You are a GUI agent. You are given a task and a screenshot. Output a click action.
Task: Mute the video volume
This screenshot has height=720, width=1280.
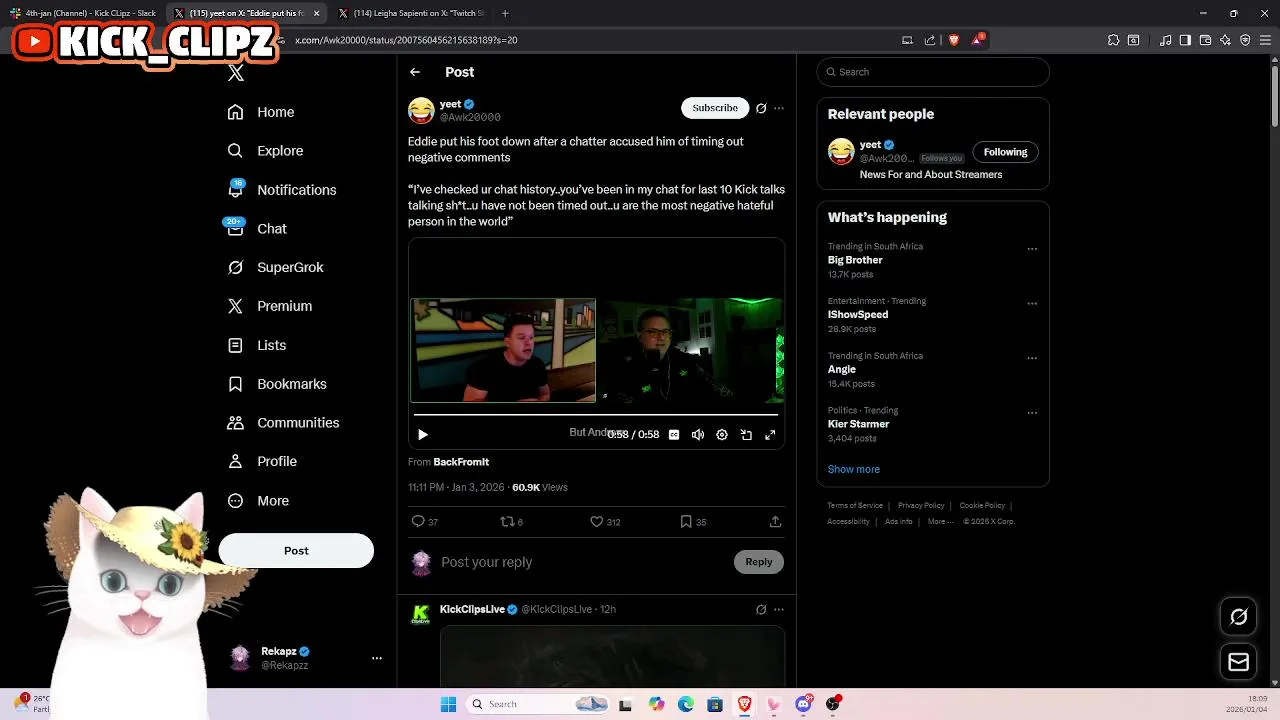click(698, 435)
